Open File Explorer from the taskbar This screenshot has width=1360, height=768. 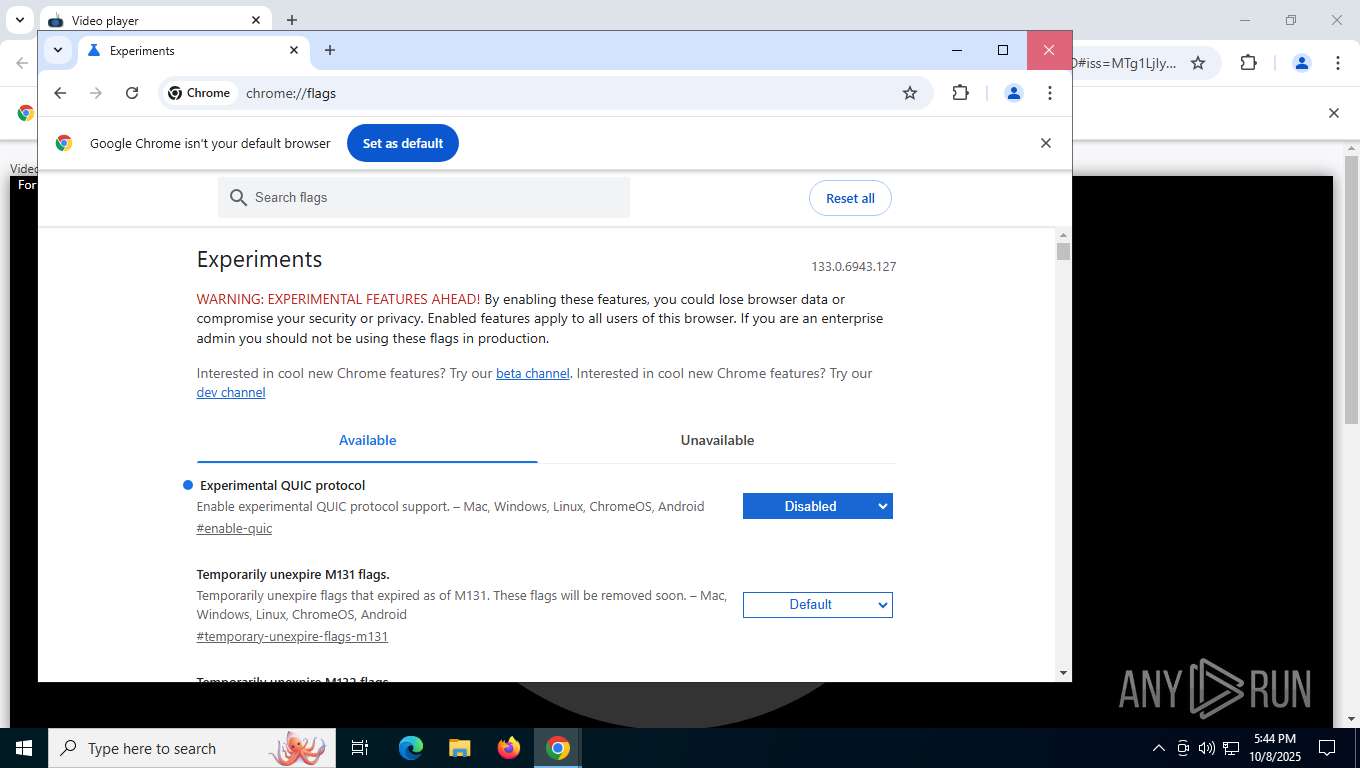(459, 748)
